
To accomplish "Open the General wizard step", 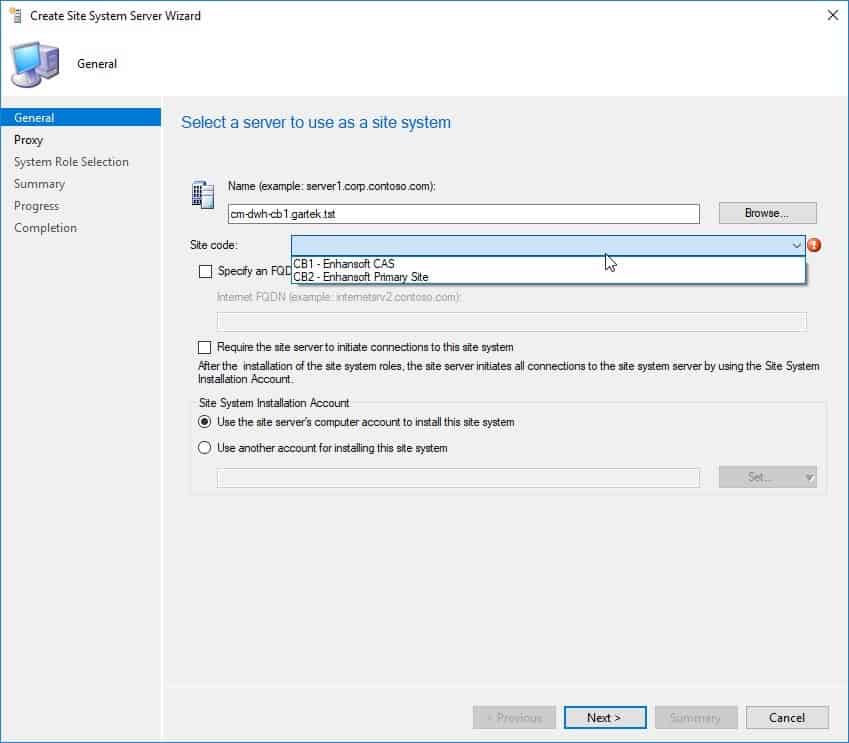I will pyautogui.click(x=35, y=118).
